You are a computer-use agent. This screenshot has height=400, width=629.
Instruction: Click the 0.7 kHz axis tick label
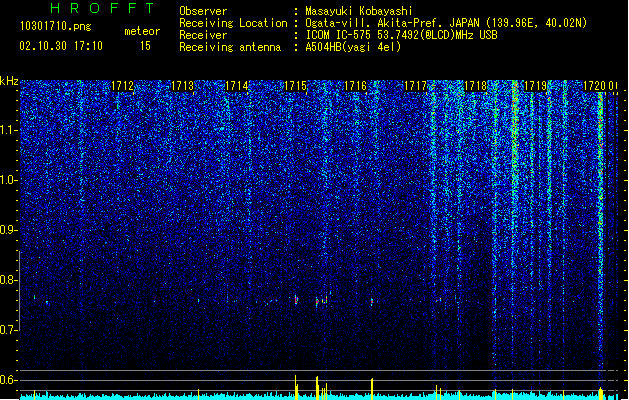(9, 330)
